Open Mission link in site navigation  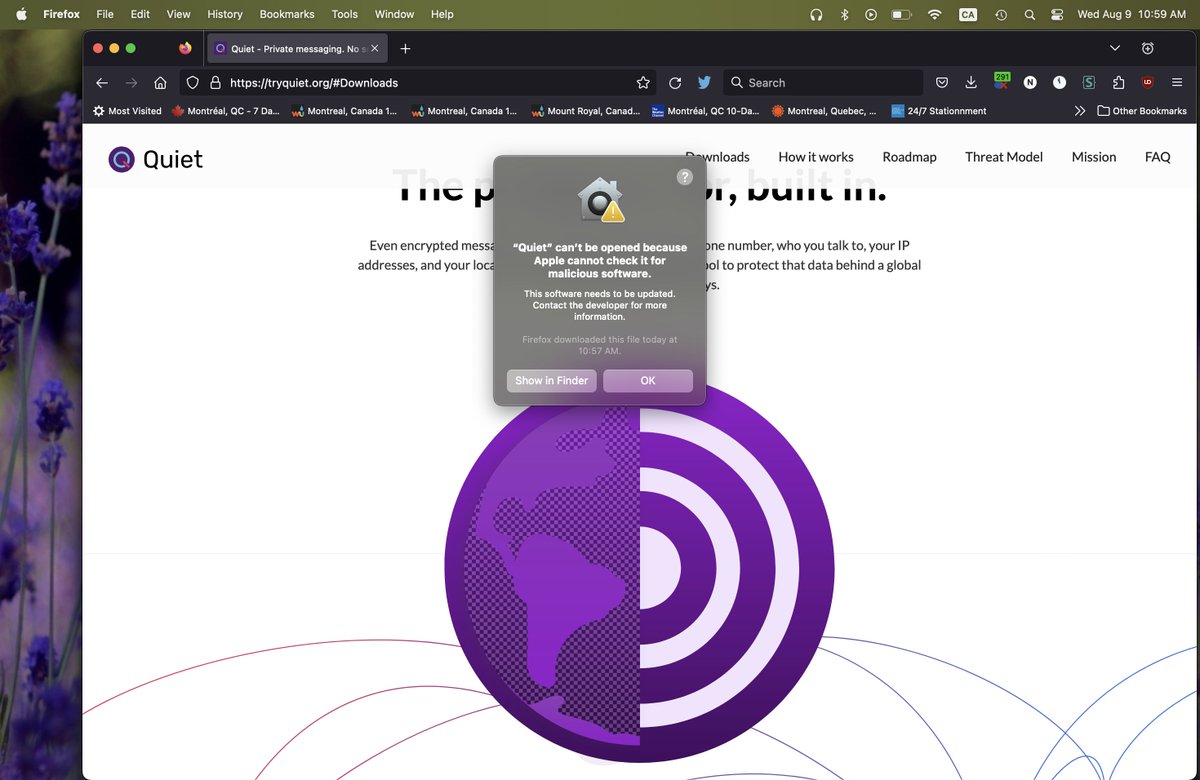click(1094, 157)
